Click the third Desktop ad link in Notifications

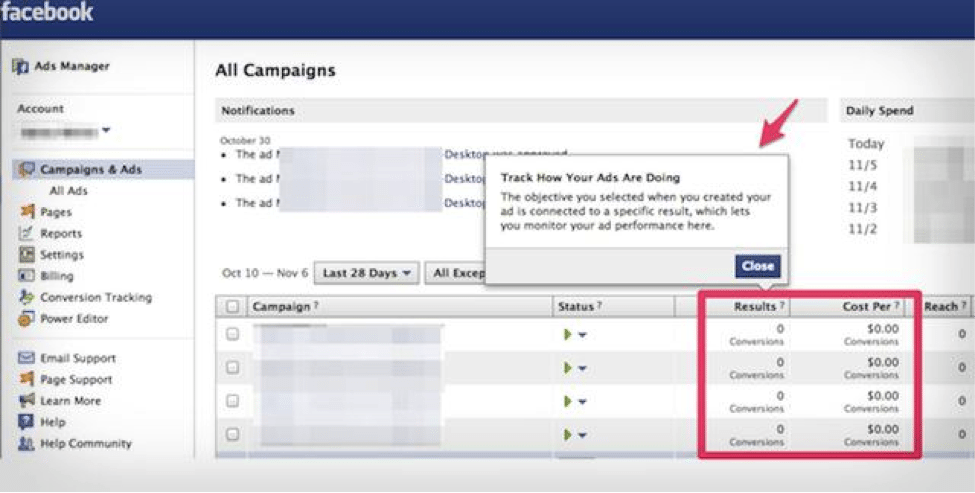click(464, 203)
